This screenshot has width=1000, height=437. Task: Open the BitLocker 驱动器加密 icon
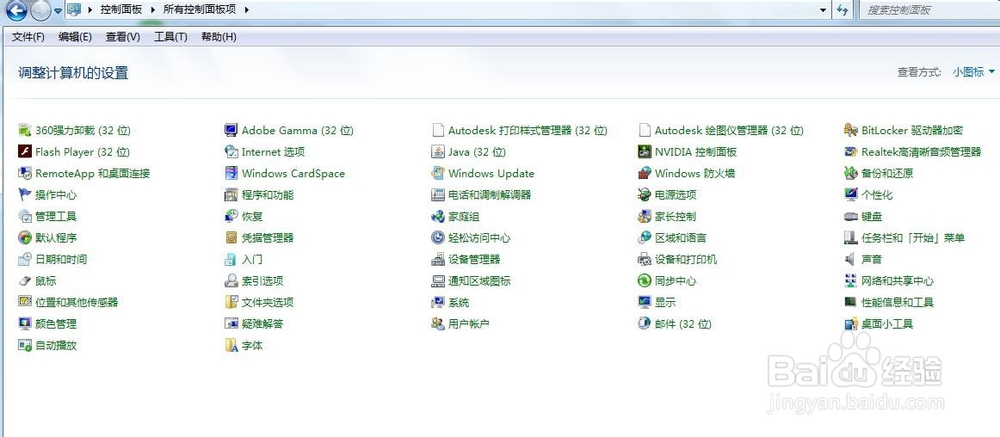[851, 130]
